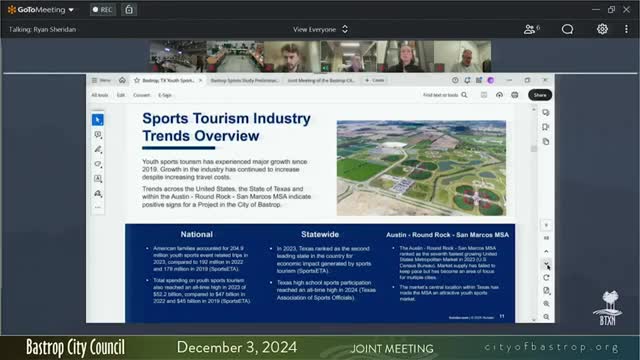Screen dimensions: 640x360
Task: Switch to Bastrop Sports Study Preliminary tab
Action: pos(244,80)
